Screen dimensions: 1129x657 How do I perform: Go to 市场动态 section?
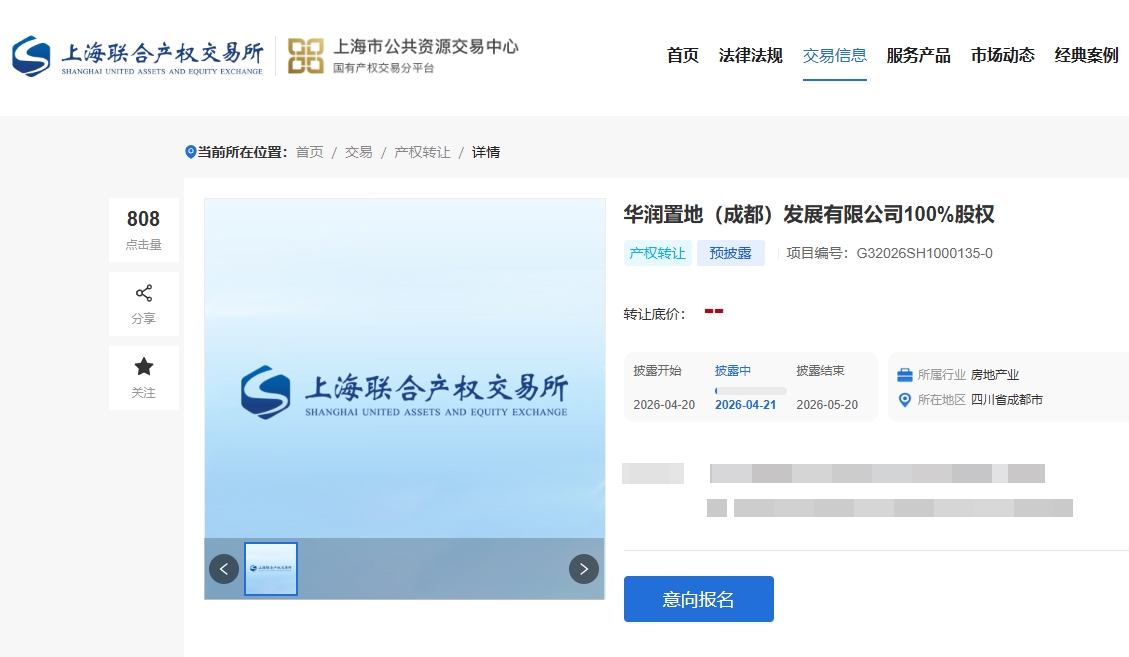[x=1003, y=56]
